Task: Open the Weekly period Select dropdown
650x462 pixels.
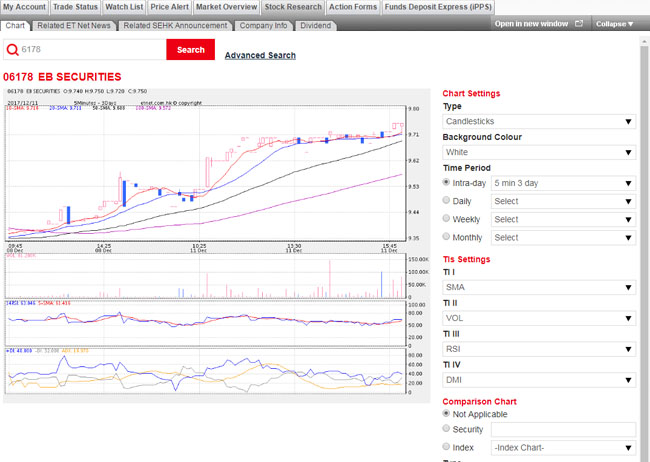Action: tap(563, 219)
